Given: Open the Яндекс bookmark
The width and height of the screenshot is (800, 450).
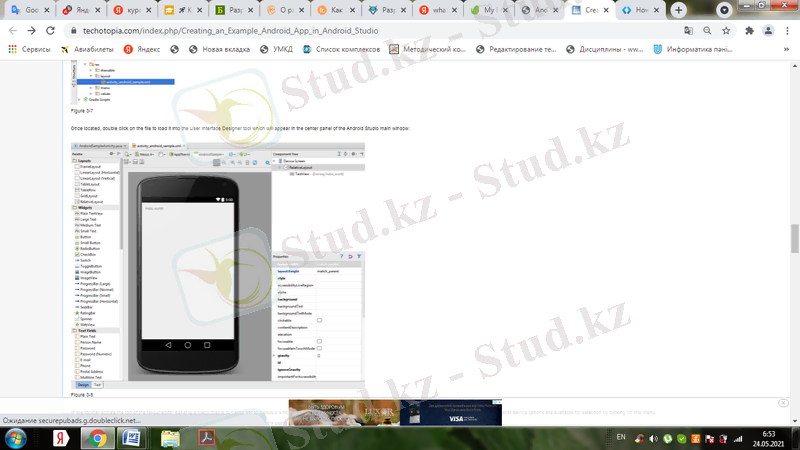Looking at the screenshot, I should pos(142,49).
